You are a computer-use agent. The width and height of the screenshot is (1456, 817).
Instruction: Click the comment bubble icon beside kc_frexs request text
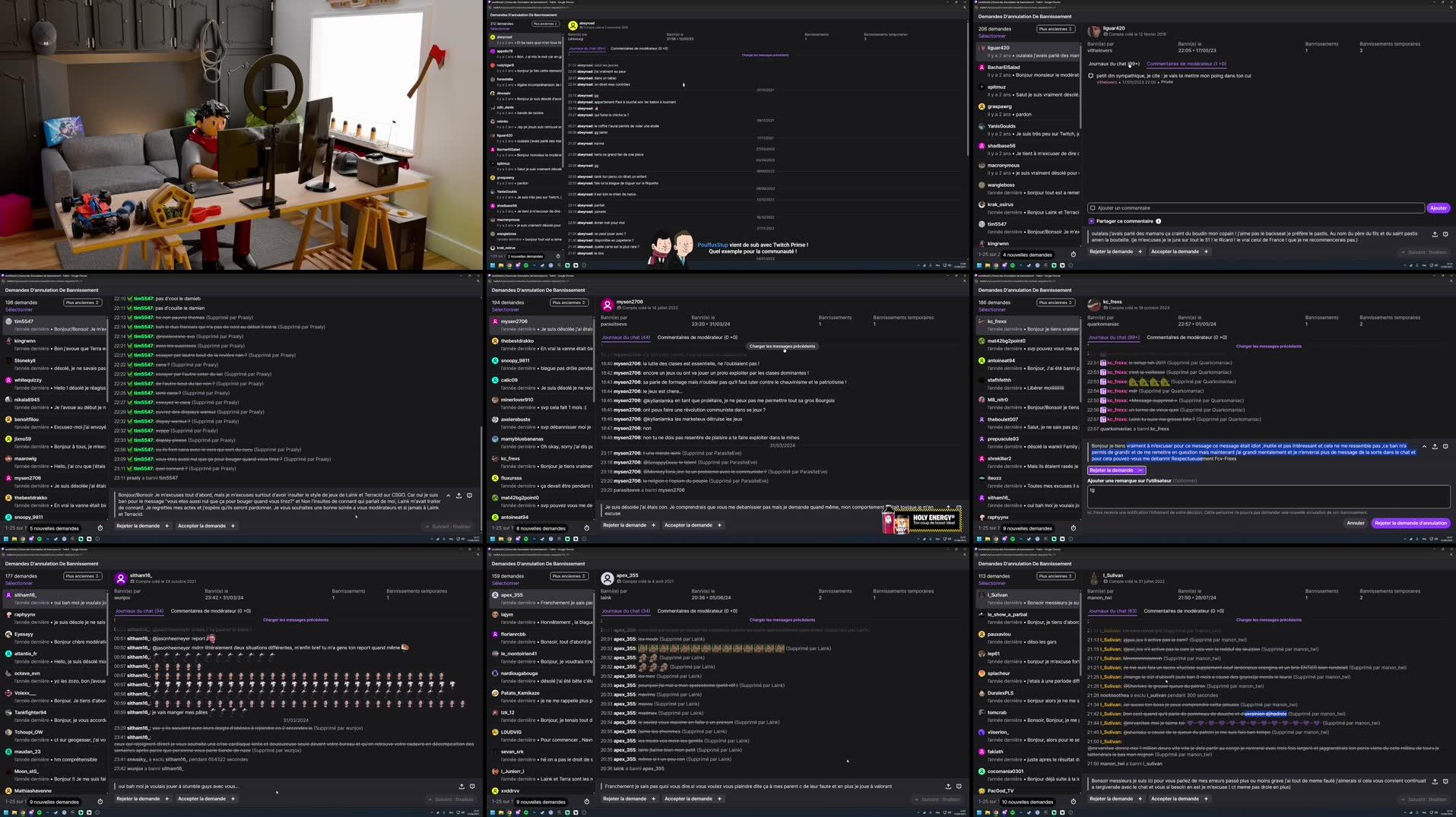point(1445,447)
